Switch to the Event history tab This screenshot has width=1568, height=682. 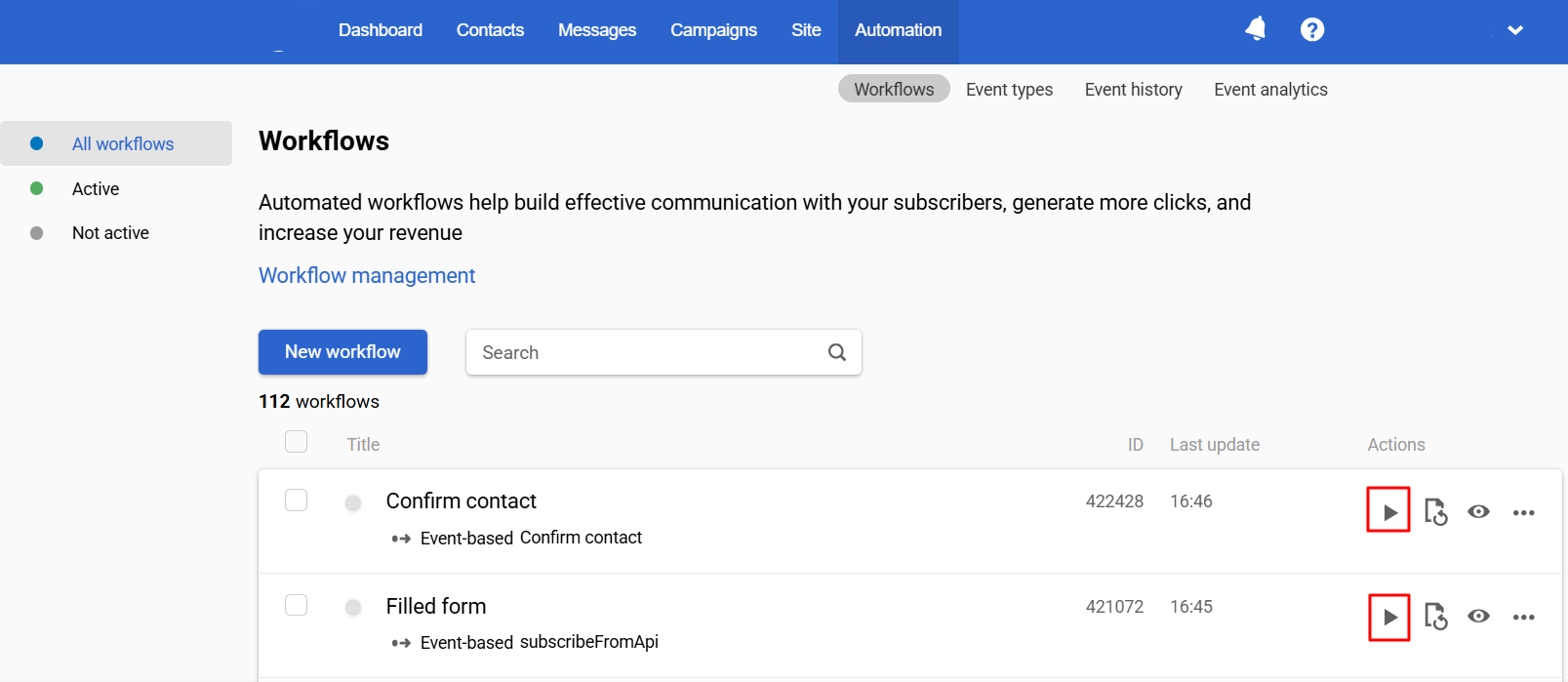click(x=1134, y=90)
